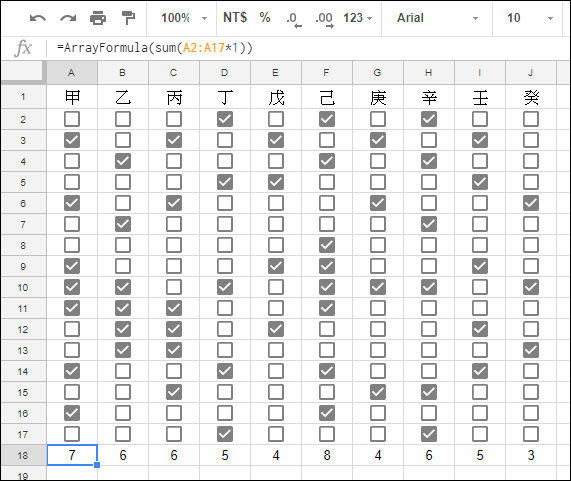Image resolution: width=571 pixels, height=481 pixels.
Task: Open the 100% zoom dropdown
Action: (184, 18)
